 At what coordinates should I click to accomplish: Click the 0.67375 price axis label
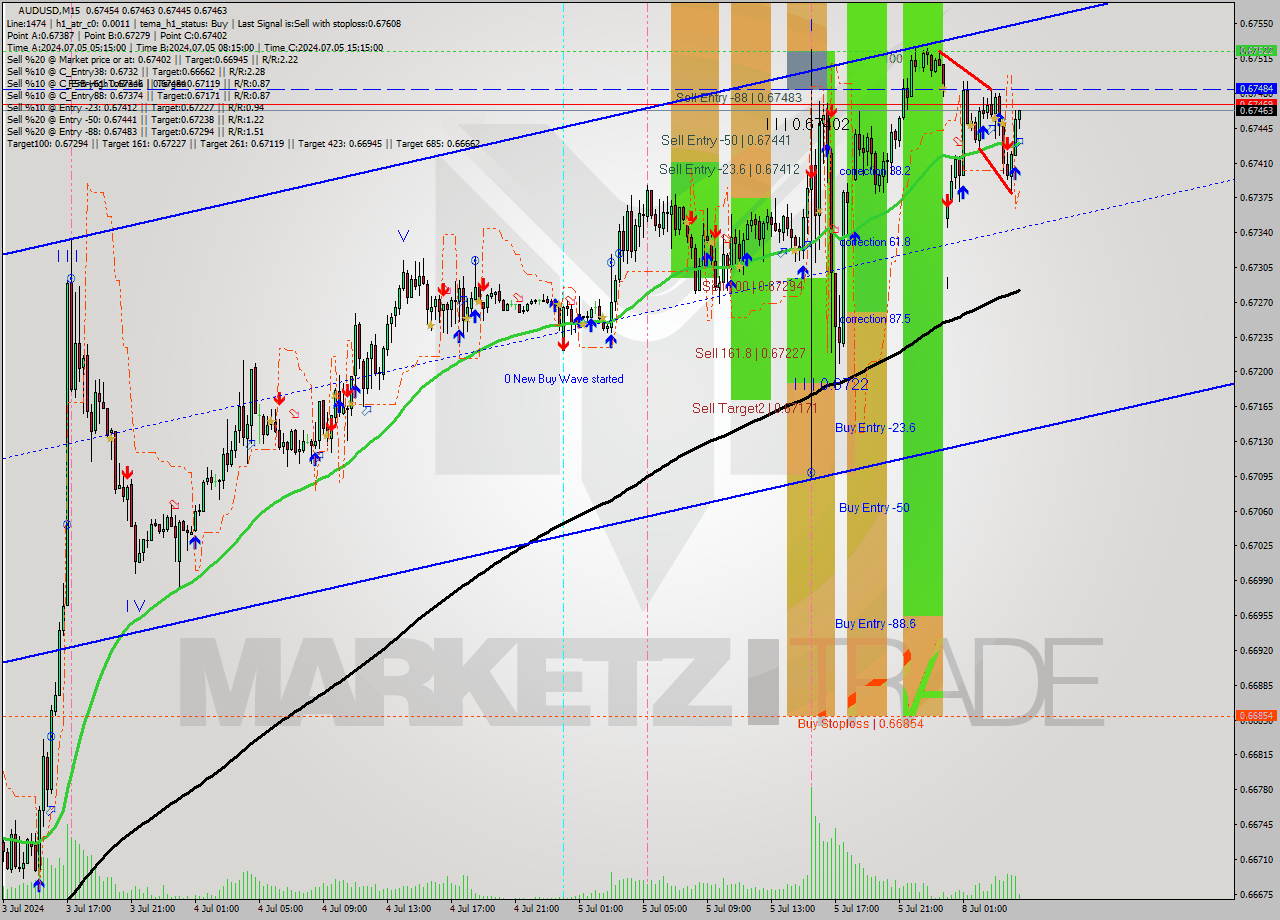click(x=1256, y=198)
